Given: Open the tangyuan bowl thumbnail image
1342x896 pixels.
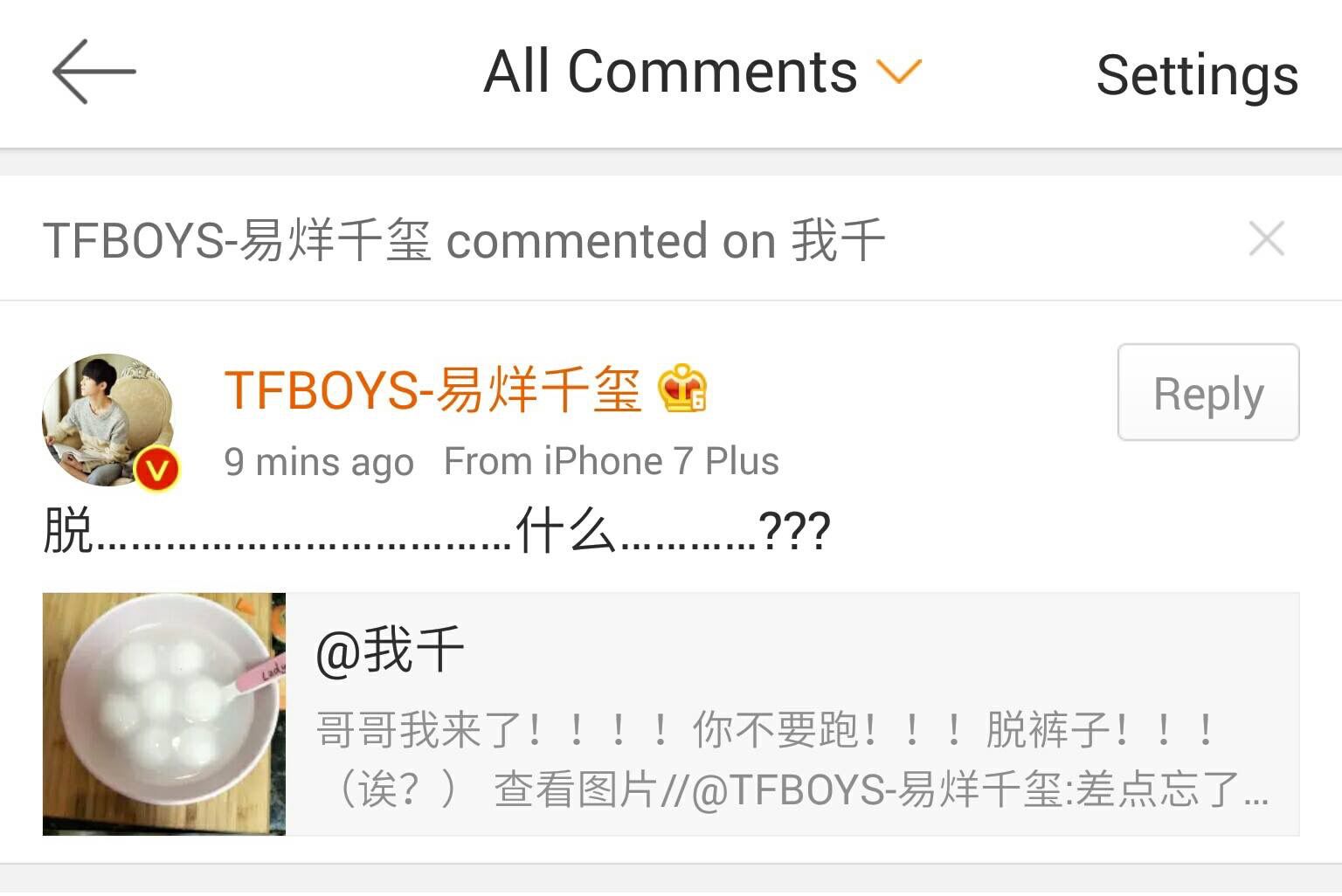Looking at the screenshot, I should (164, 714).
